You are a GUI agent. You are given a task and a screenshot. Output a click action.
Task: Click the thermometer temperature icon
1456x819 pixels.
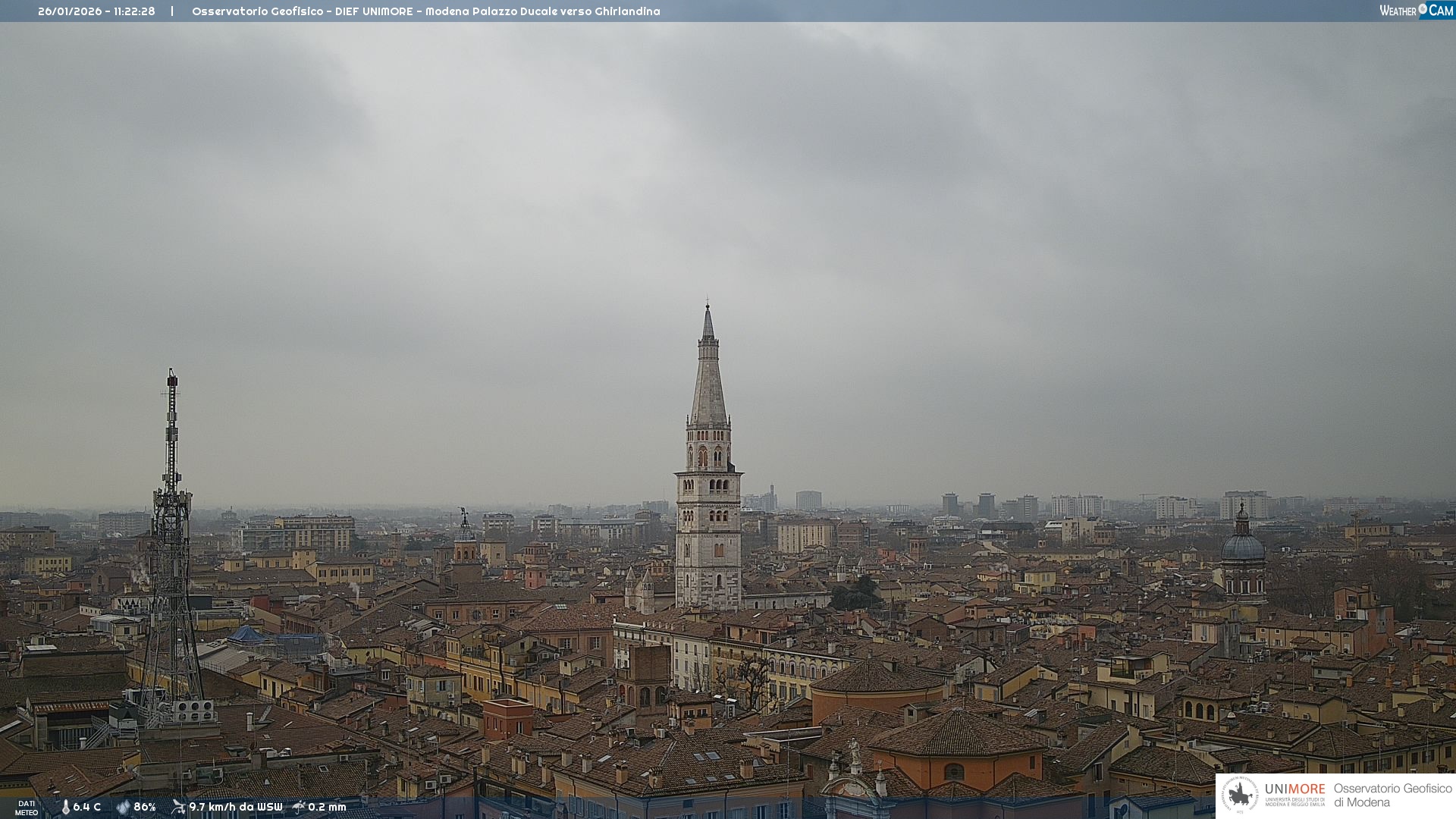[x=65, y=807]
